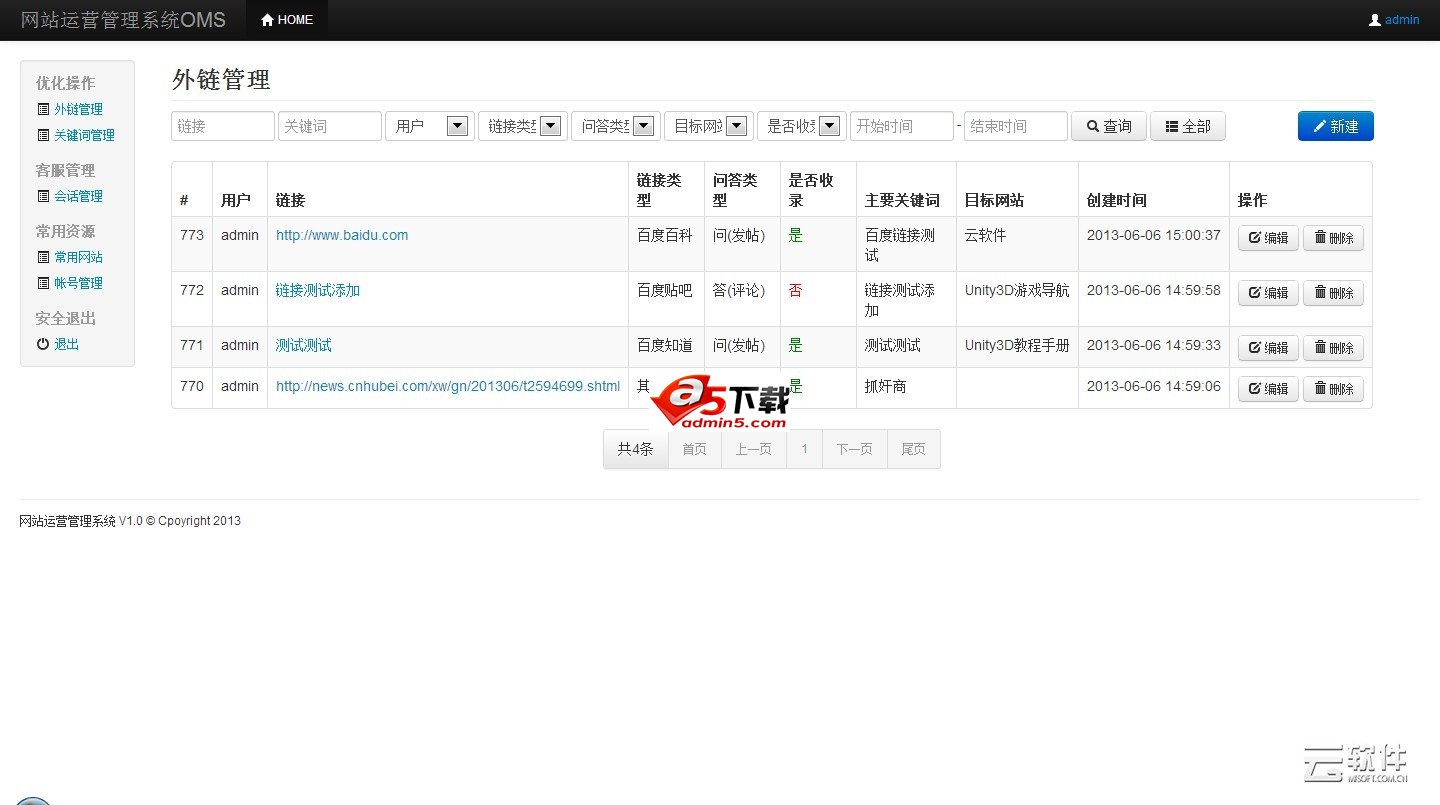The image size is (1440, 805).
Task: Go to 上一页 in pagination
Action: click(x=754, y=449)
